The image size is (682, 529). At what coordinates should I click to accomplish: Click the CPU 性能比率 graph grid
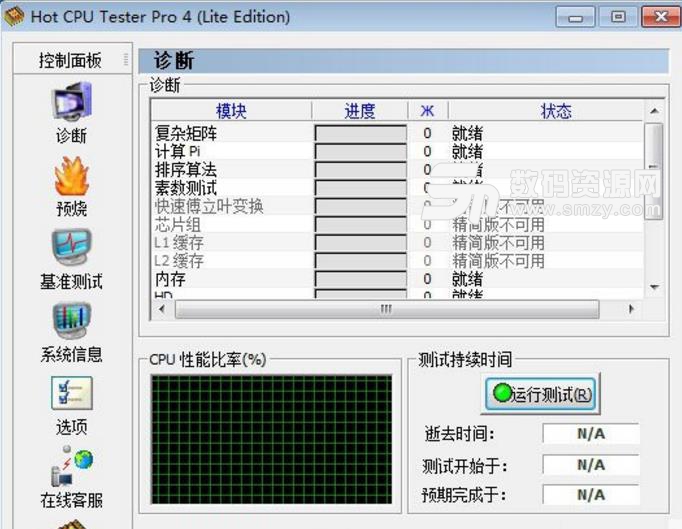click(x=271, y=440)
